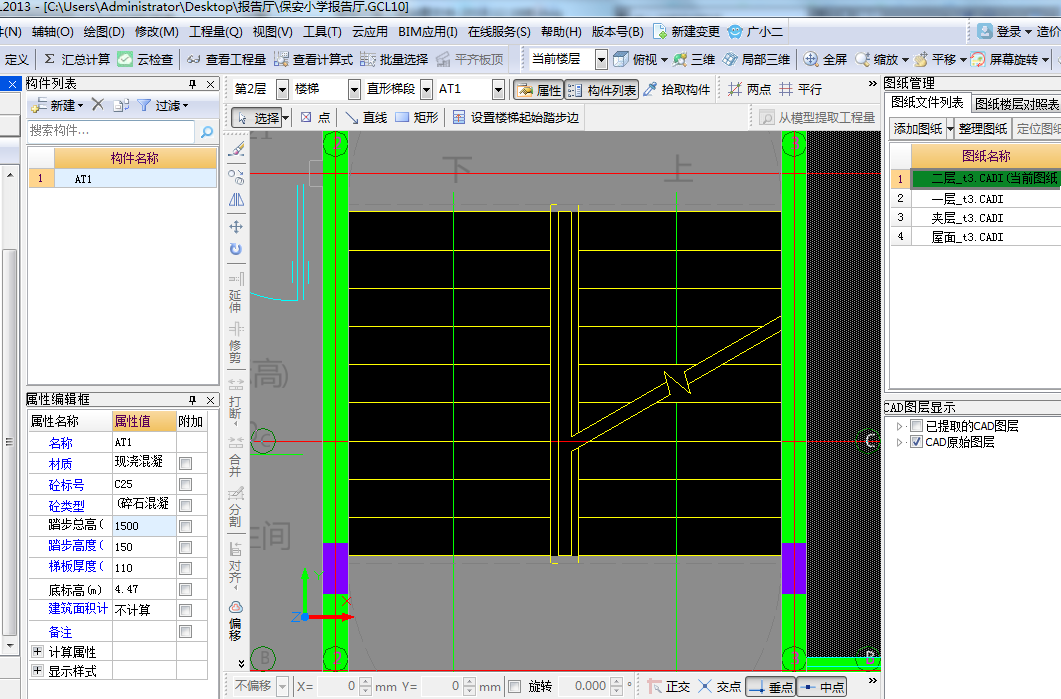Uncheck CAD原始图层 checkbox
The image size is (1061, 699).
click(x=917, y=442)
